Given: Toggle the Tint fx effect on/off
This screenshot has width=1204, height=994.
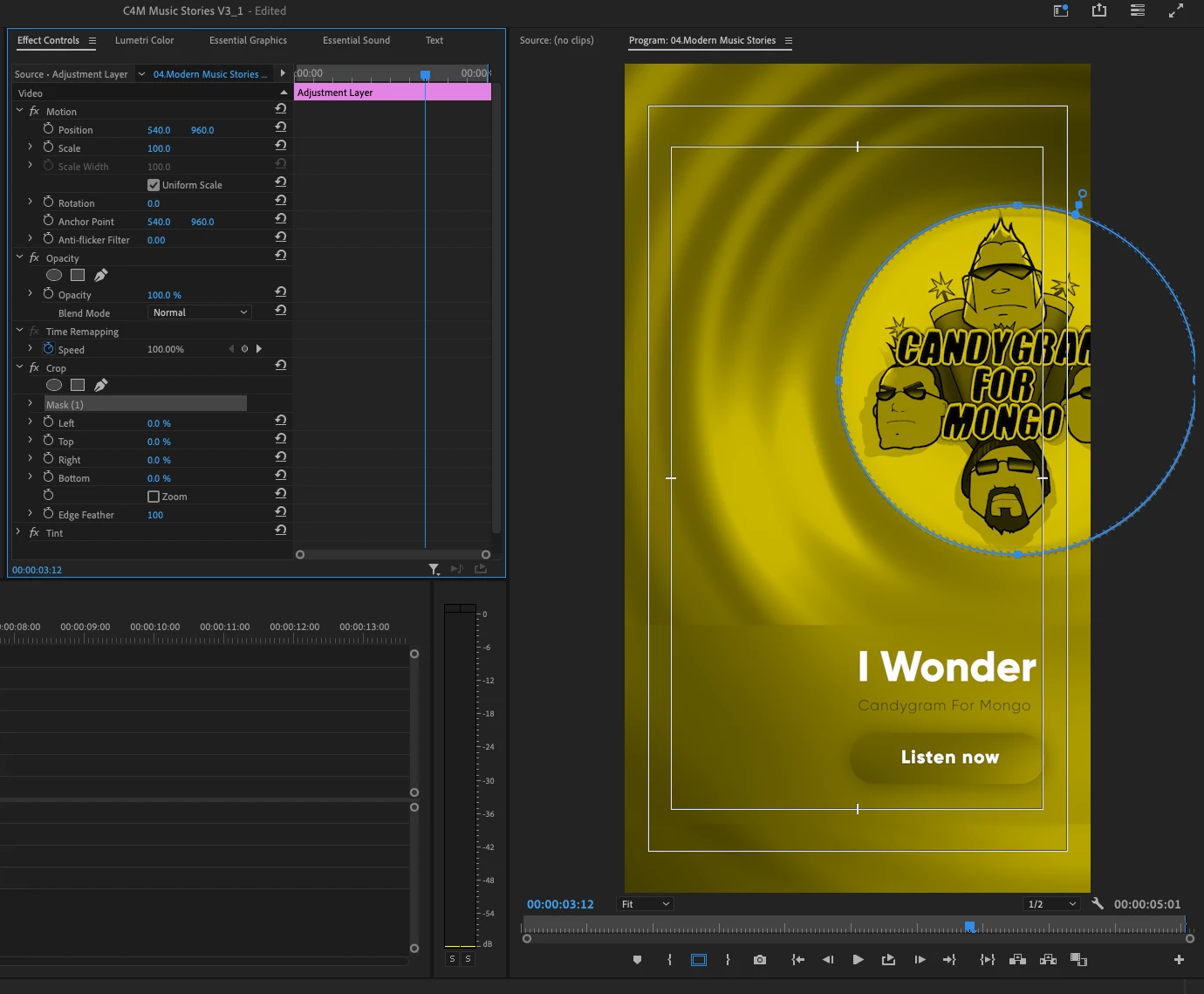Looking at the screenshot, I should (x=34, y=532).
